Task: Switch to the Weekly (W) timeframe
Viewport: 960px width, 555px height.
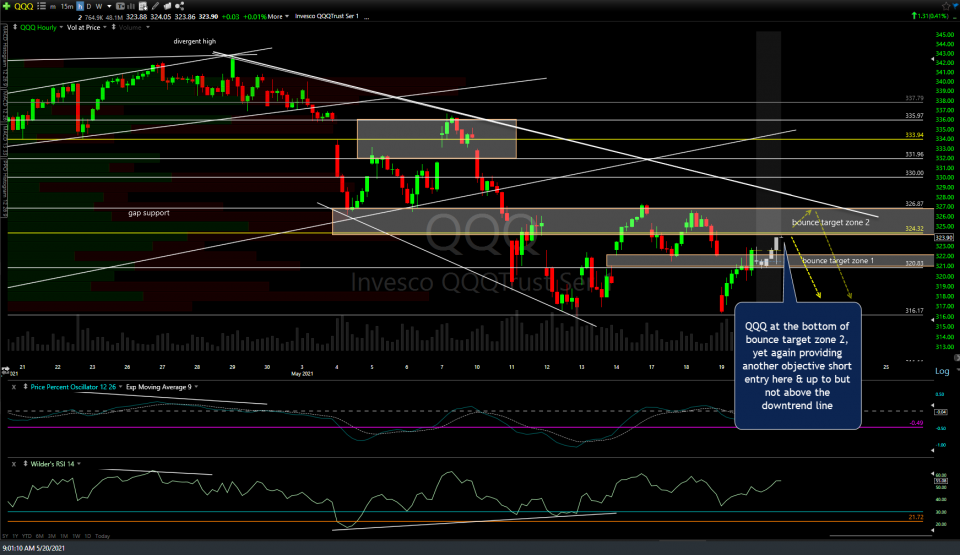Action: click(99, 6)
